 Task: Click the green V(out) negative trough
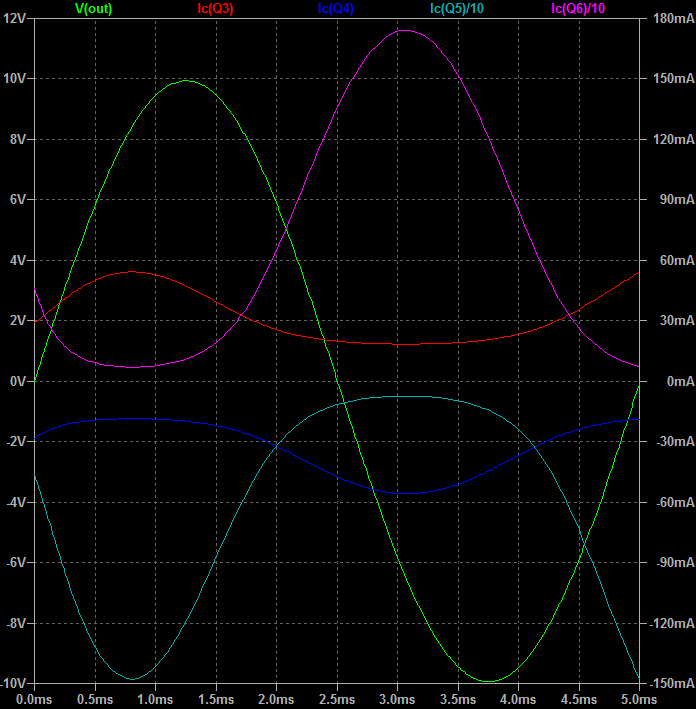coord(489,681)
